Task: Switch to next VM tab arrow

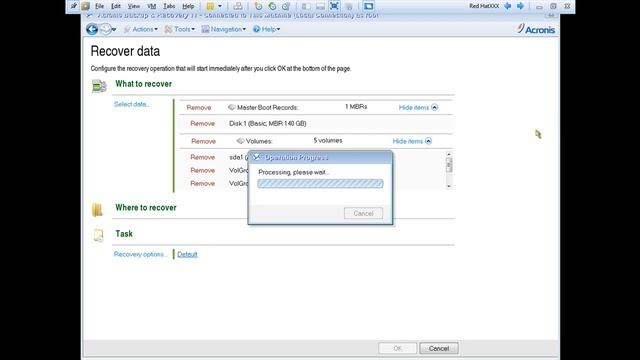Action: tap(520, 6)
